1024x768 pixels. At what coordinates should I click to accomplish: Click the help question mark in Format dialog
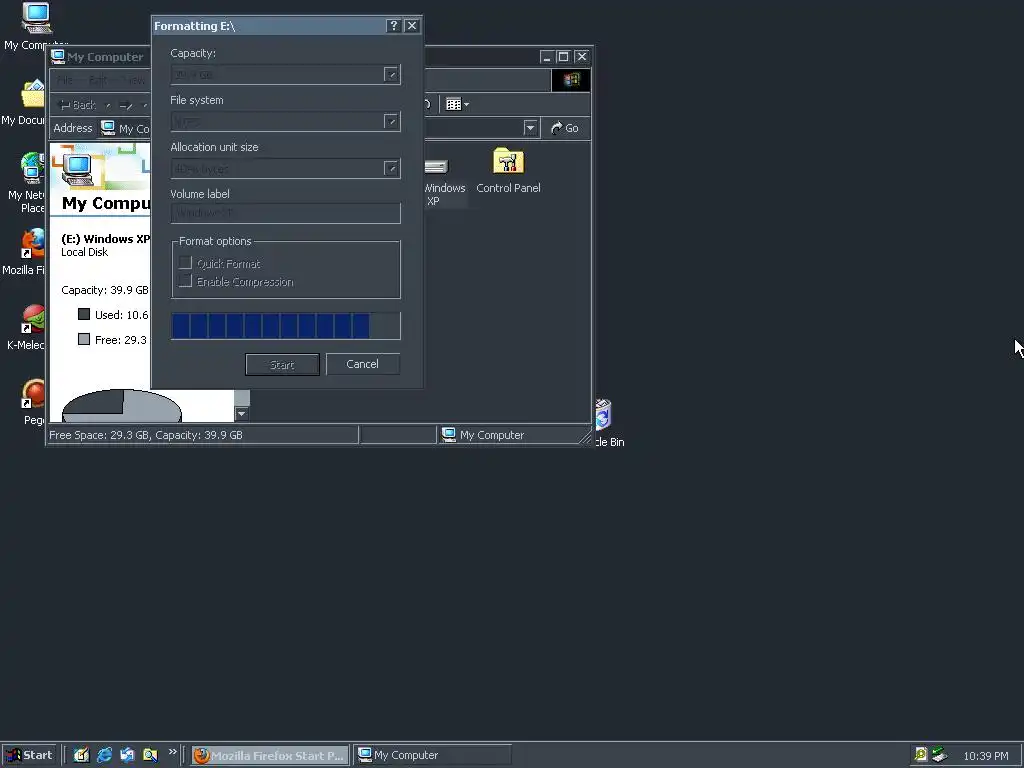point(393,25)
